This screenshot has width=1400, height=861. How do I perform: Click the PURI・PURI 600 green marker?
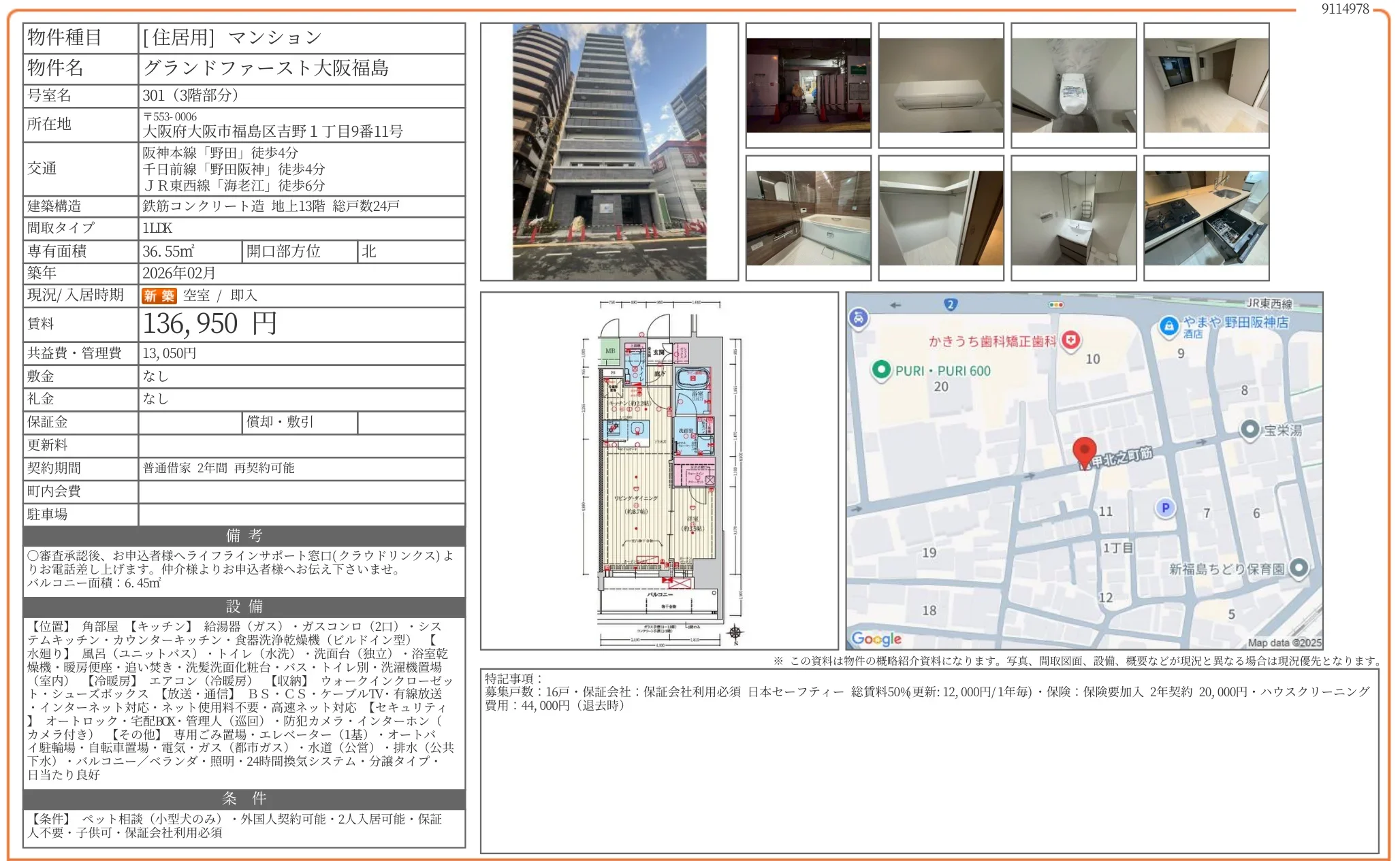[x=882, y=370]
